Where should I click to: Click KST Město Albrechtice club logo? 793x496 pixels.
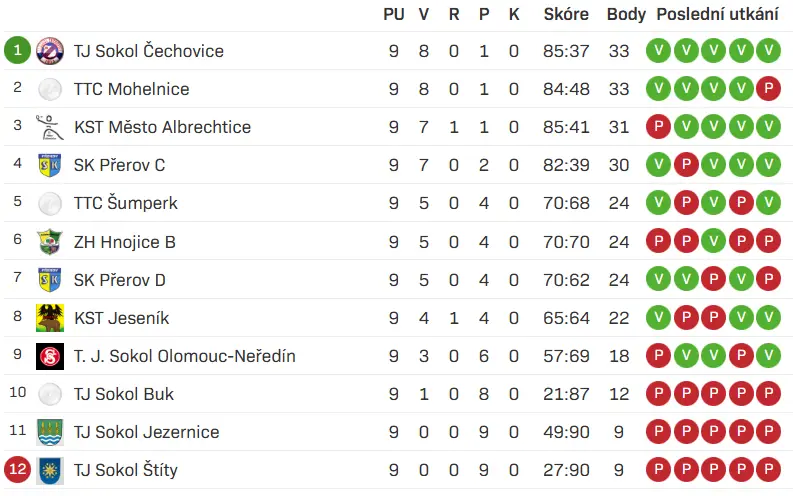pyautogui.click(x=50, y=127)
